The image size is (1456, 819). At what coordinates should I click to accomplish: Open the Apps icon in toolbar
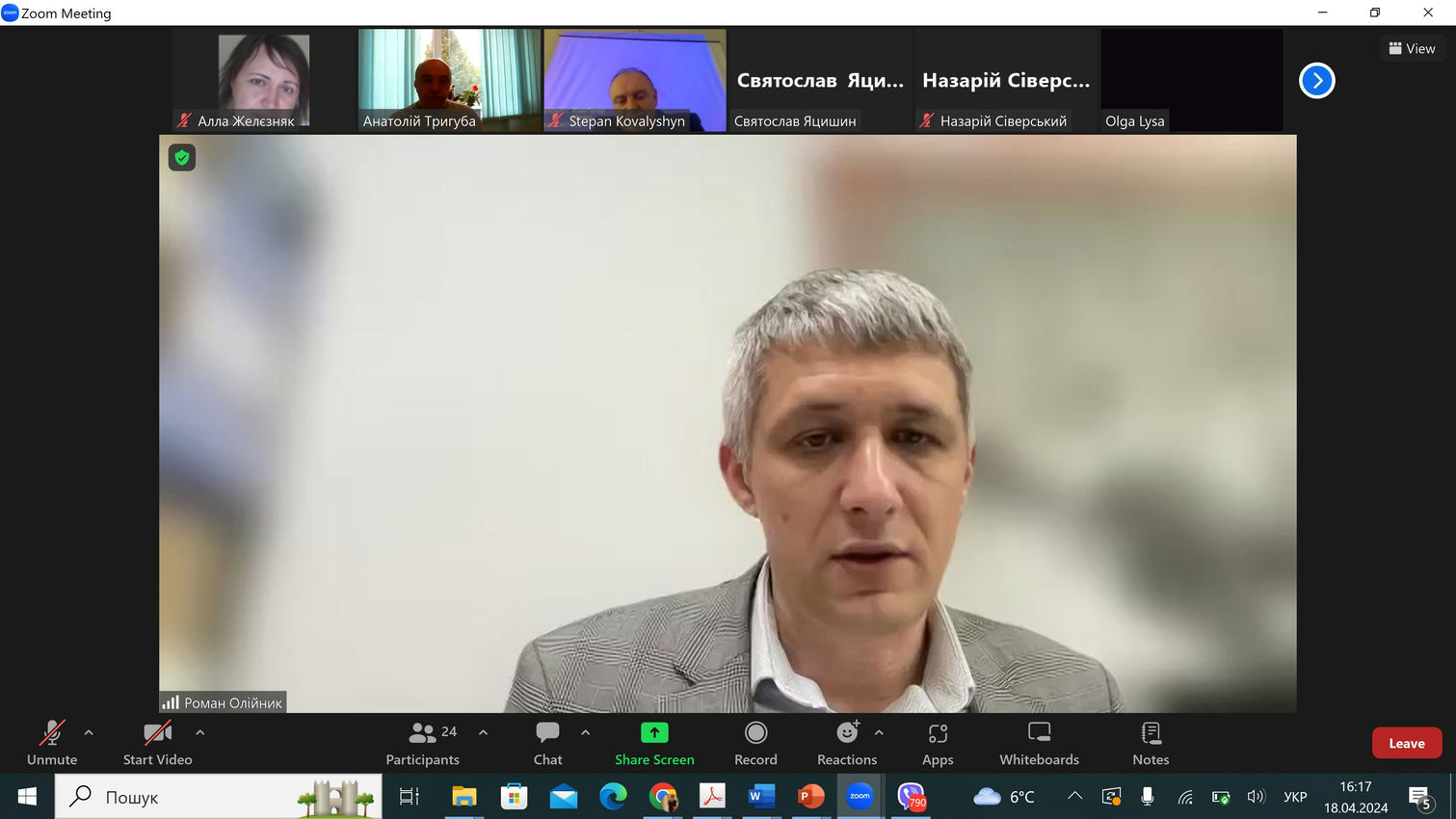pos(937,743)
